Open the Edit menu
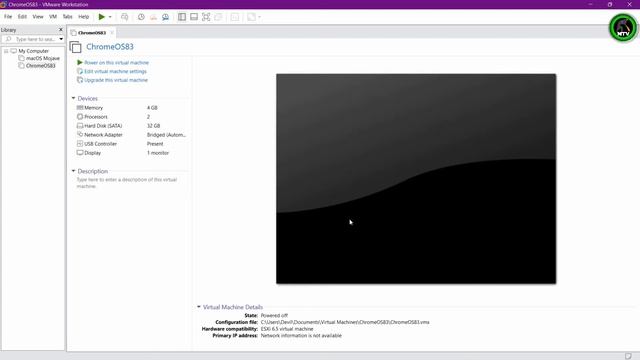640x360 pixels. point(22,17)
